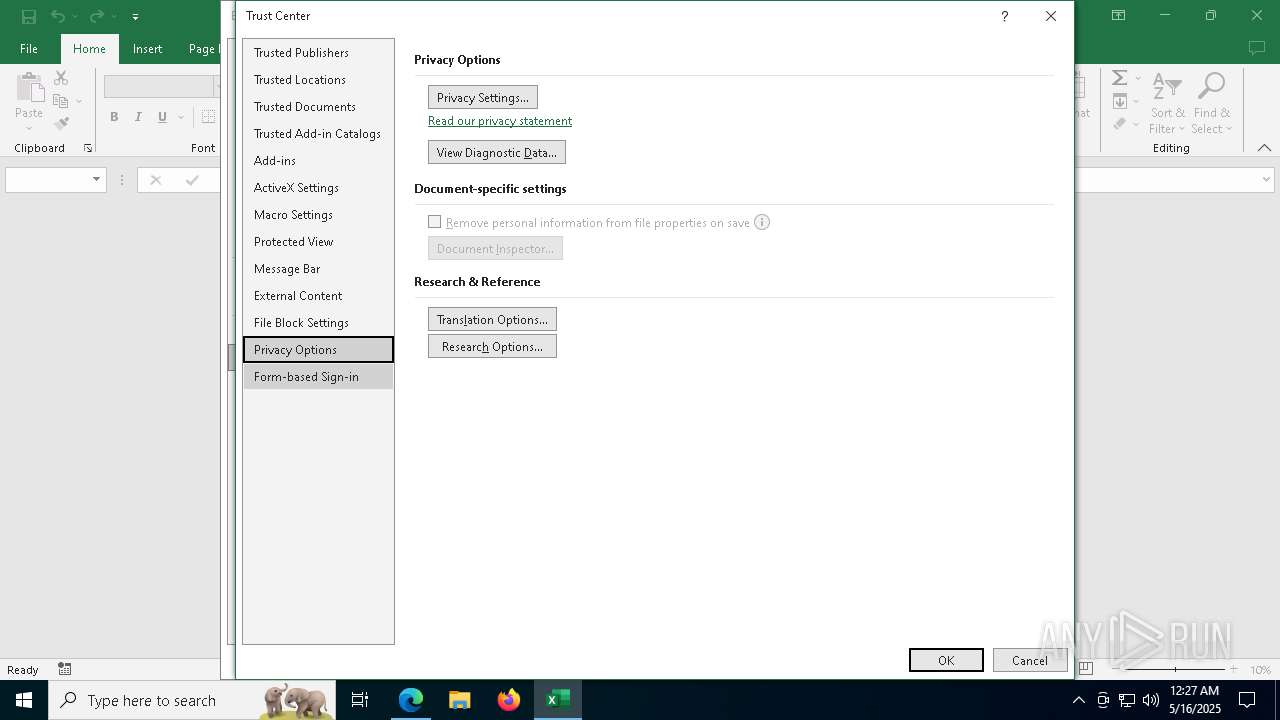The width and height of the screenshot is (1280, 720).
Task: Confirm the Trust Center with OK
Action: 946,660
